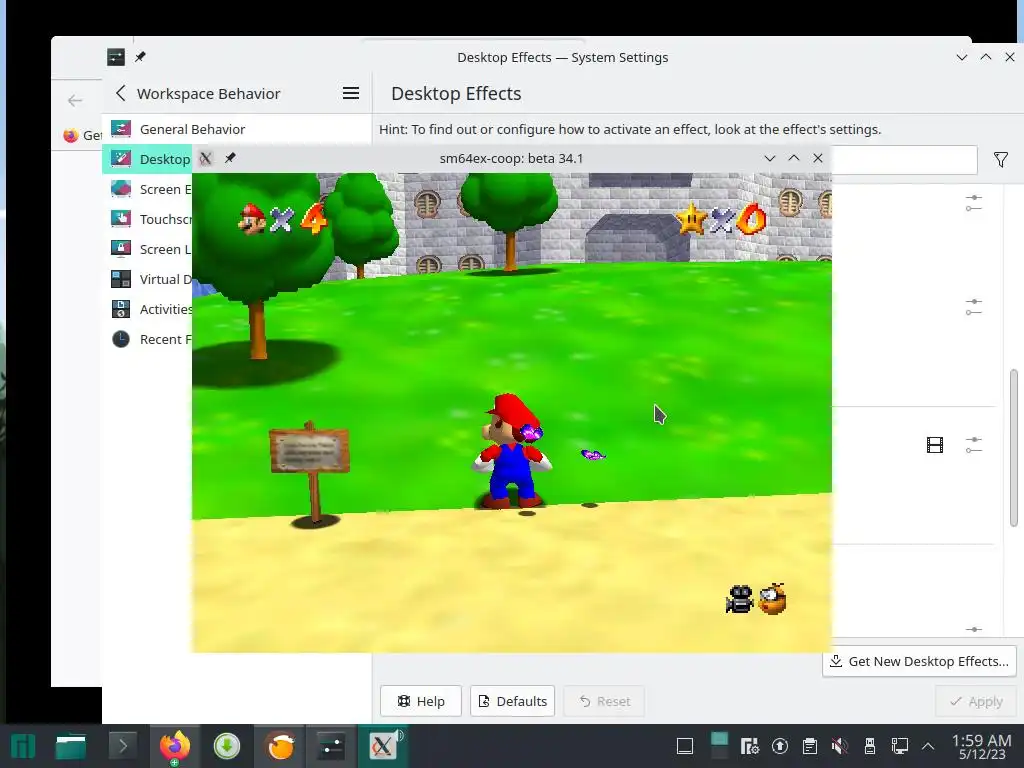Open configure settings beside the video icon
The width and height of the screenshot is (1024, 768).
click(x=974, y=445)
